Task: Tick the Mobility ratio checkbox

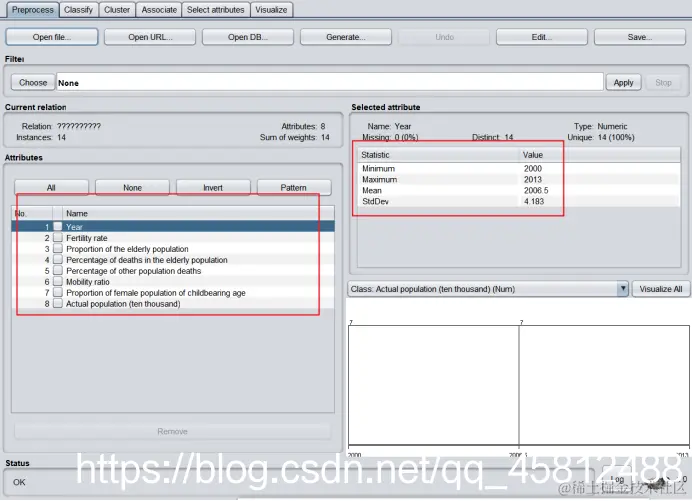Action: click(x=58, y=282)
